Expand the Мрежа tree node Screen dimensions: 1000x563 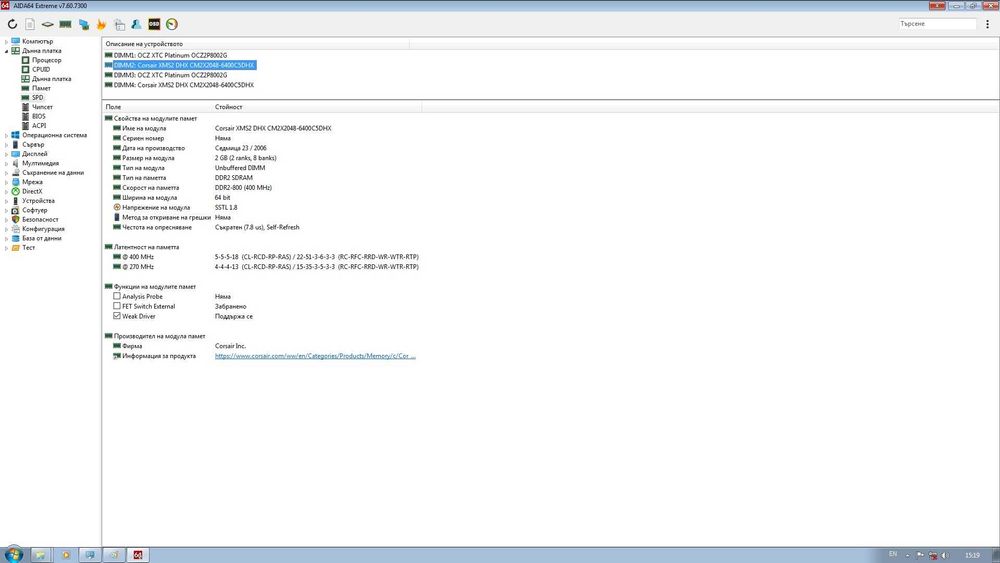[x=6, y=182]
